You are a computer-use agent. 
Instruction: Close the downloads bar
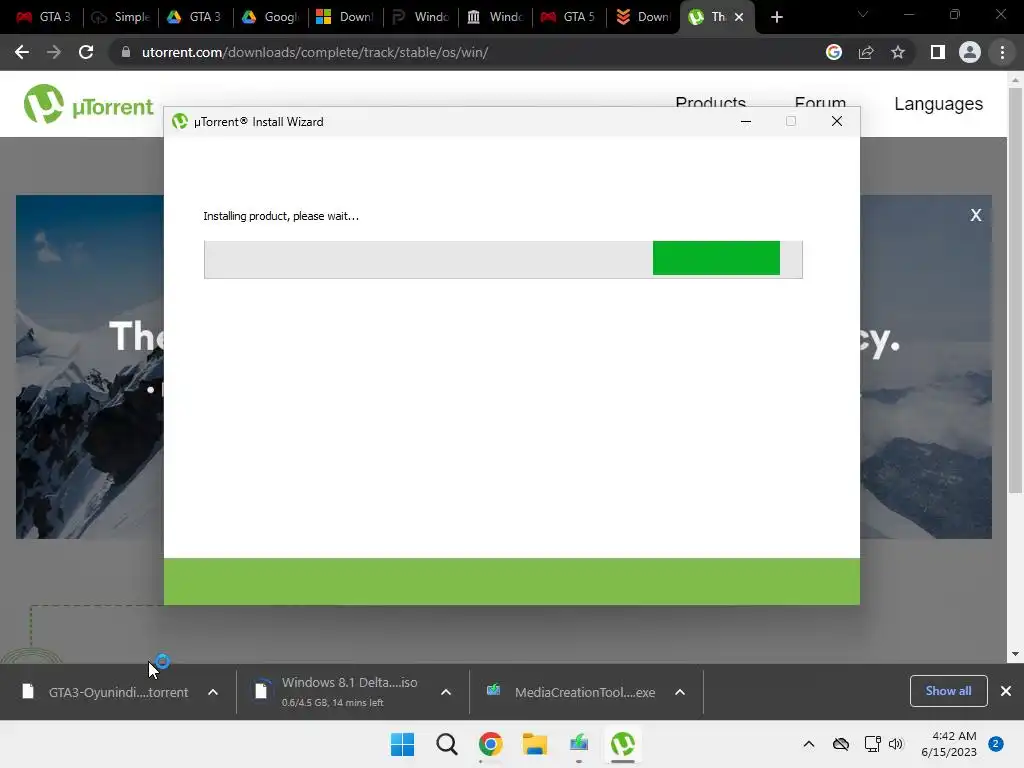[x=1006, y=691]
